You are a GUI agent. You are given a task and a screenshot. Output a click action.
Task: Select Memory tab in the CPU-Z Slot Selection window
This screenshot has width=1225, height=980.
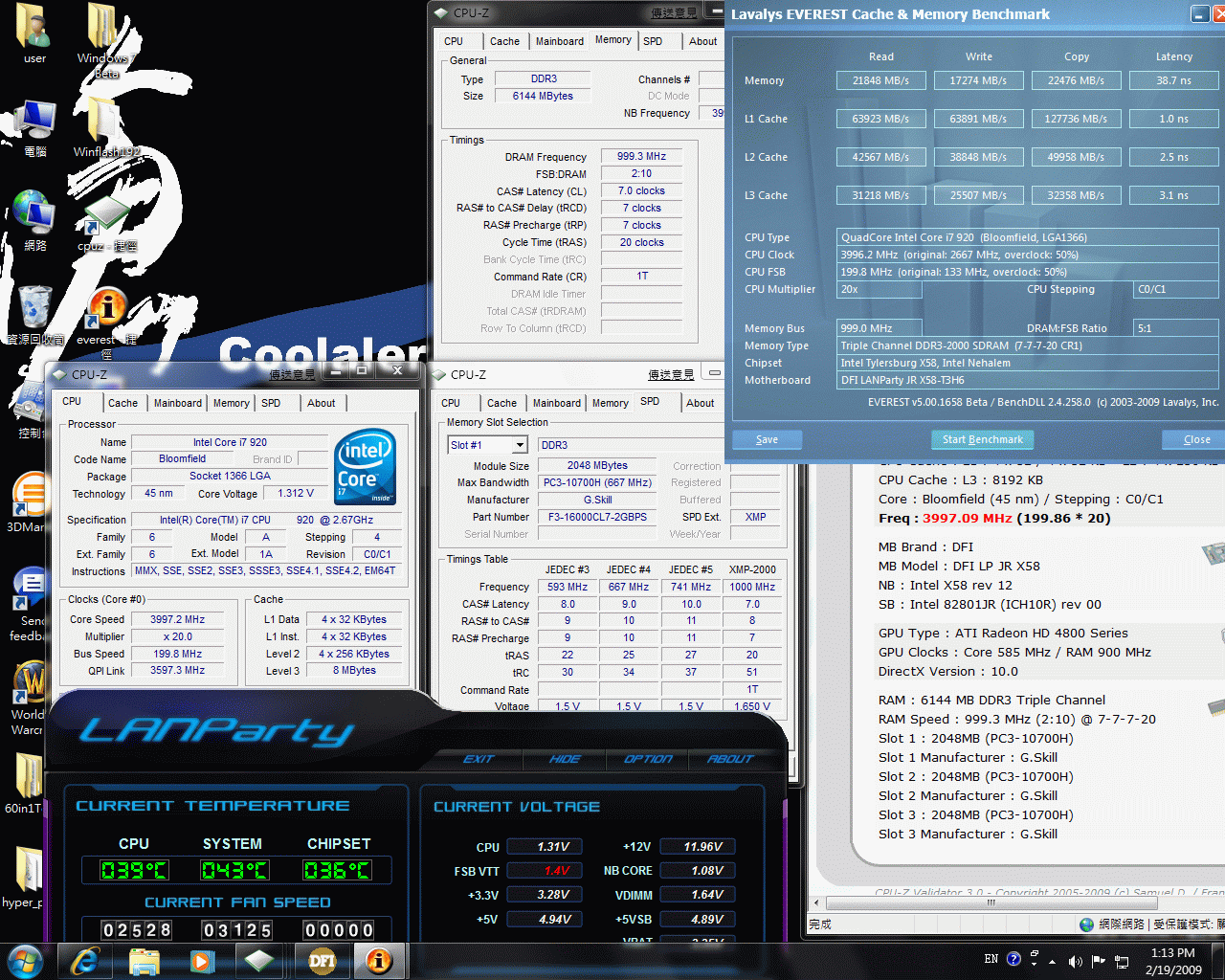(x=611, y=403)
